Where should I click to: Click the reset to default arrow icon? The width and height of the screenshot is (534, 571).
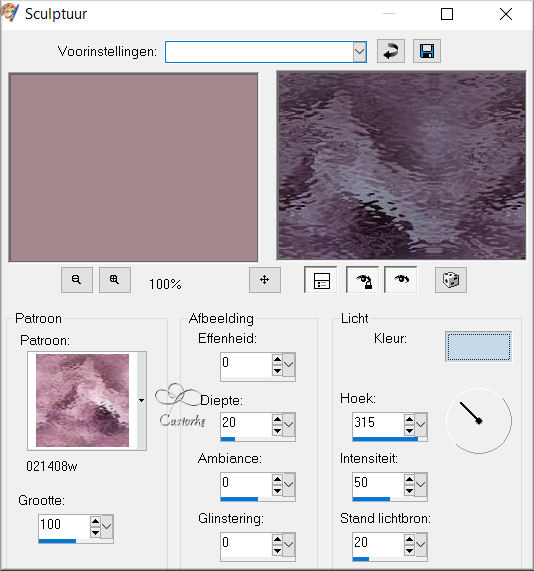[390, 51]
